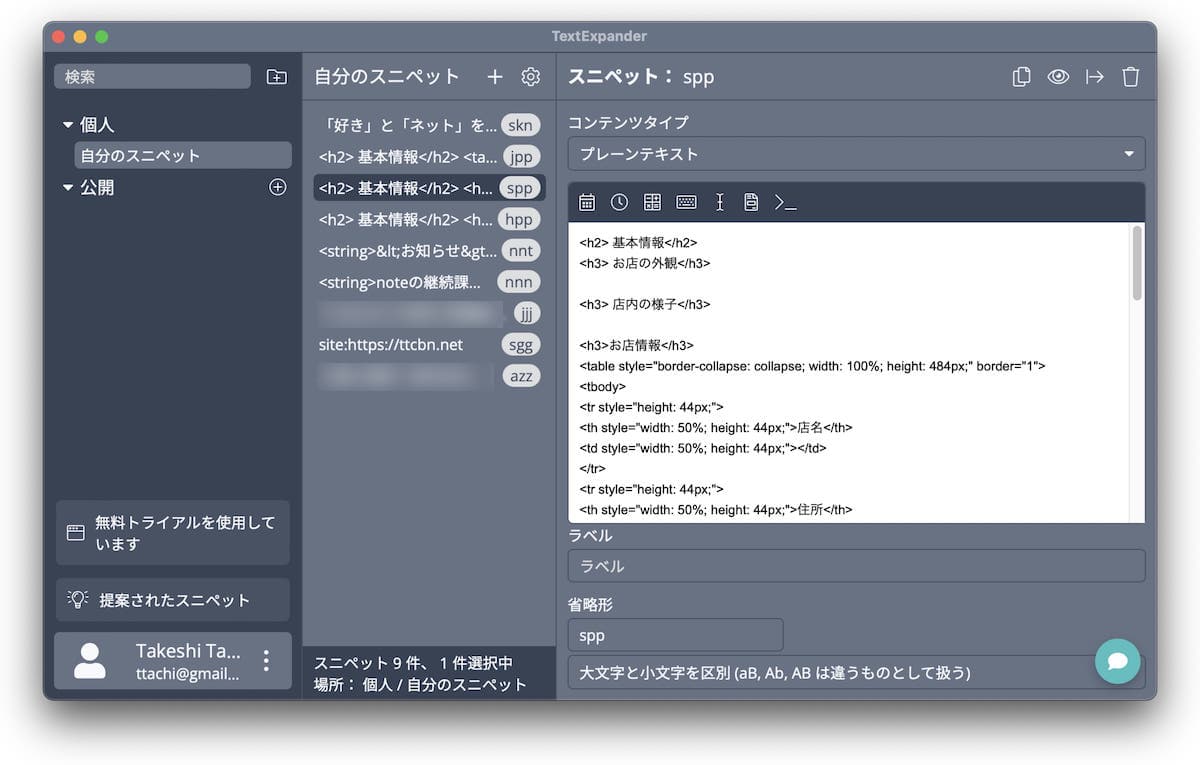Open snippet group settings gear

pyautogui.click(x=530, y=77)
